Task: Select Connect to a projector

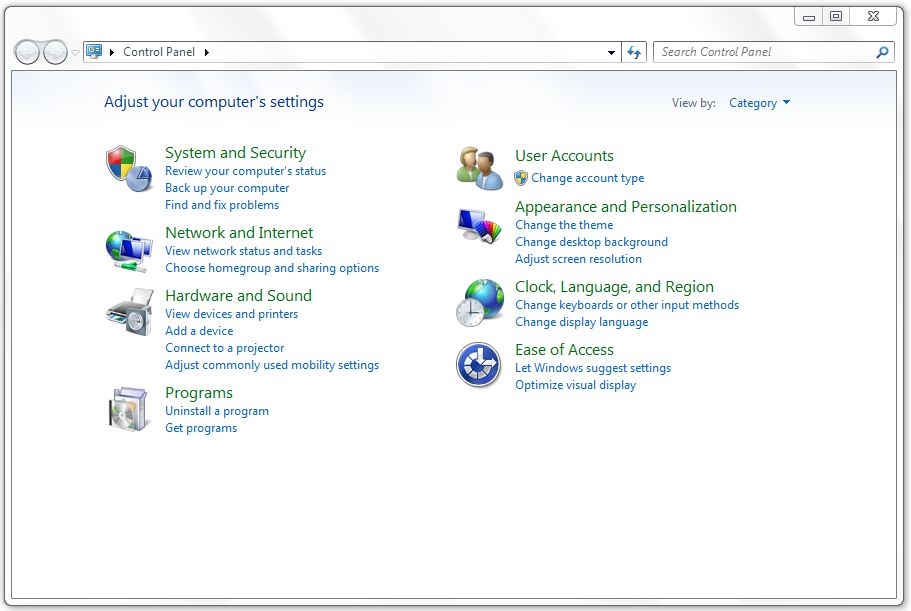Action: tap(225, 348)
